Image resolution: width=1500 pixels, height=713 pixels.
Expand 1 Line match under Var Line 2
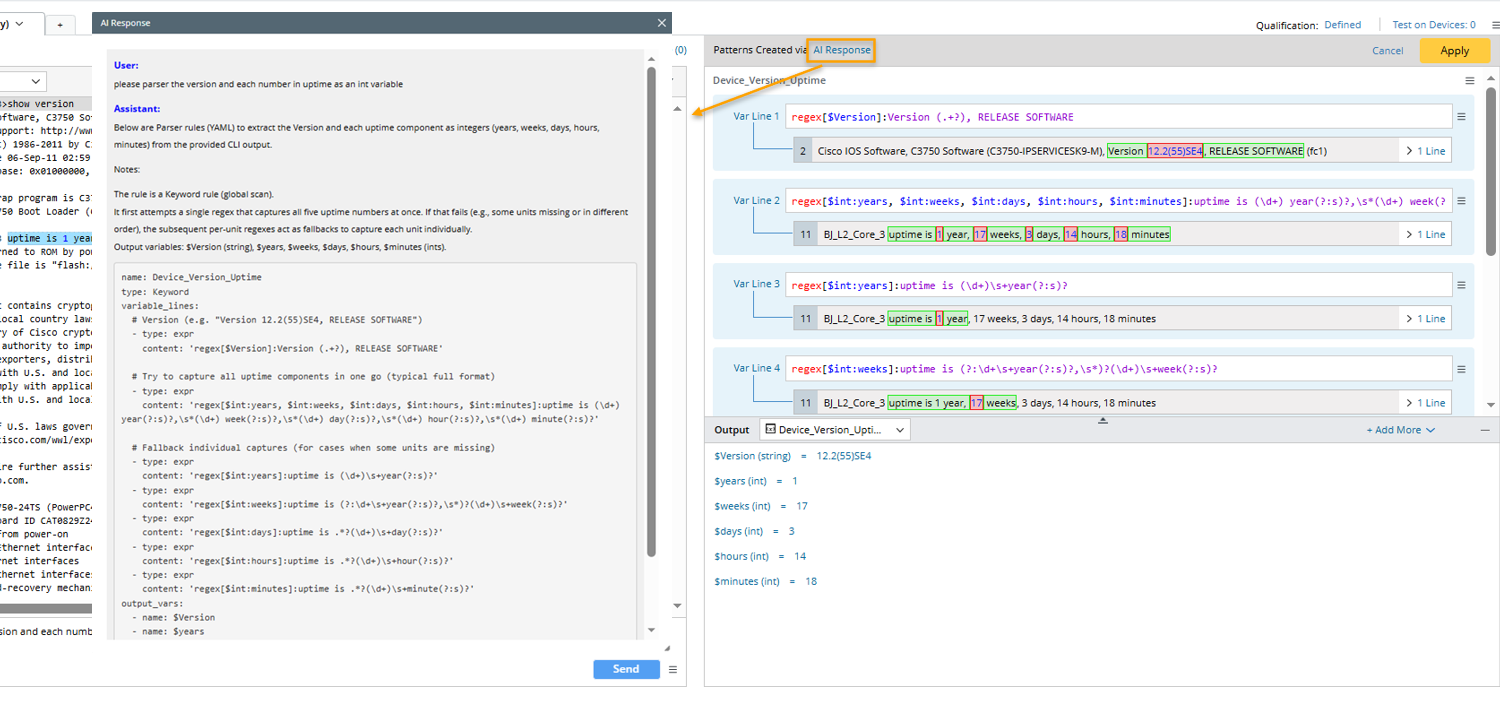1425,234
